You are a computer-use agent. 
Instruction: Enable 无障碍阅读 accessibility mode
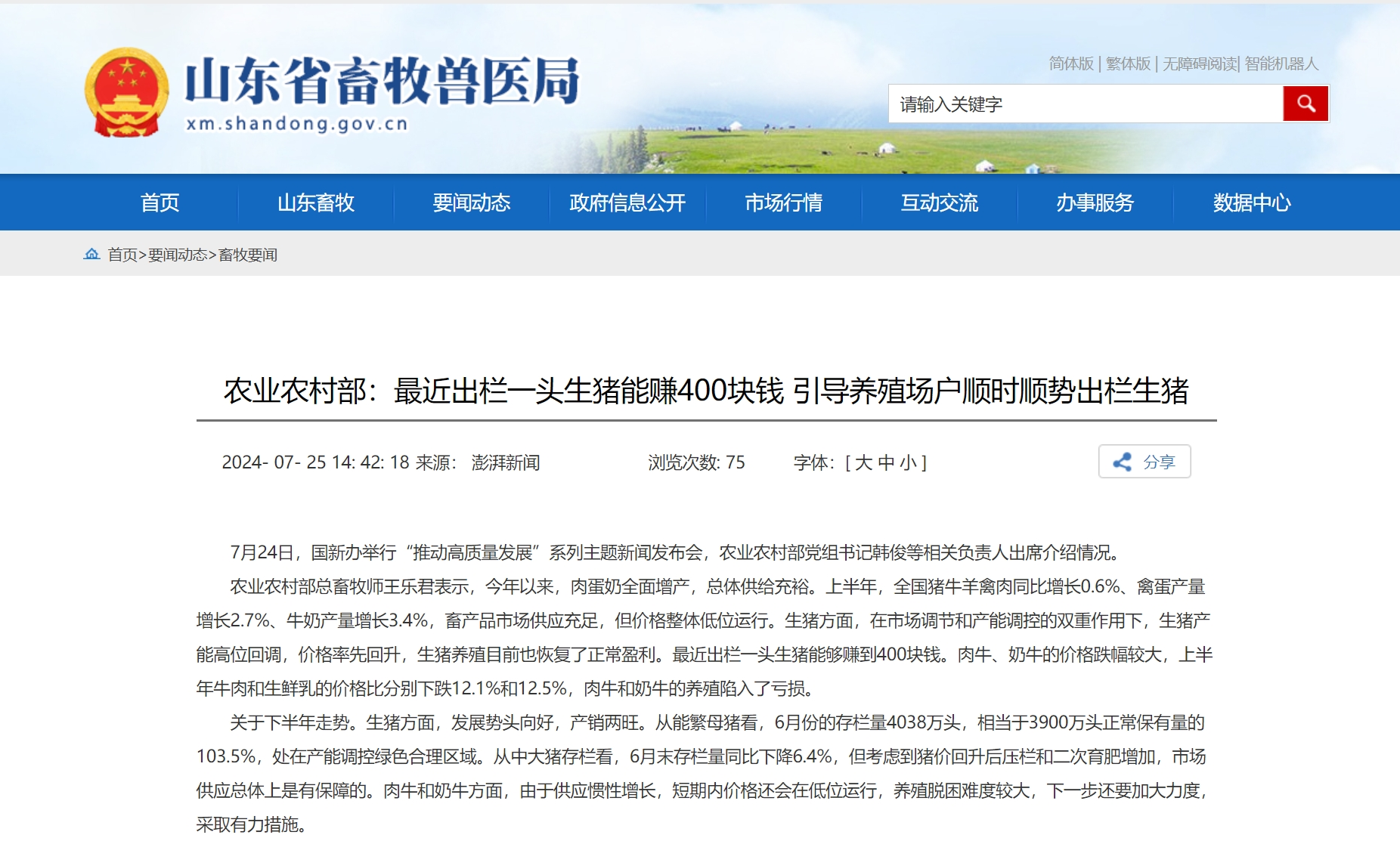tap(1199, 64)
